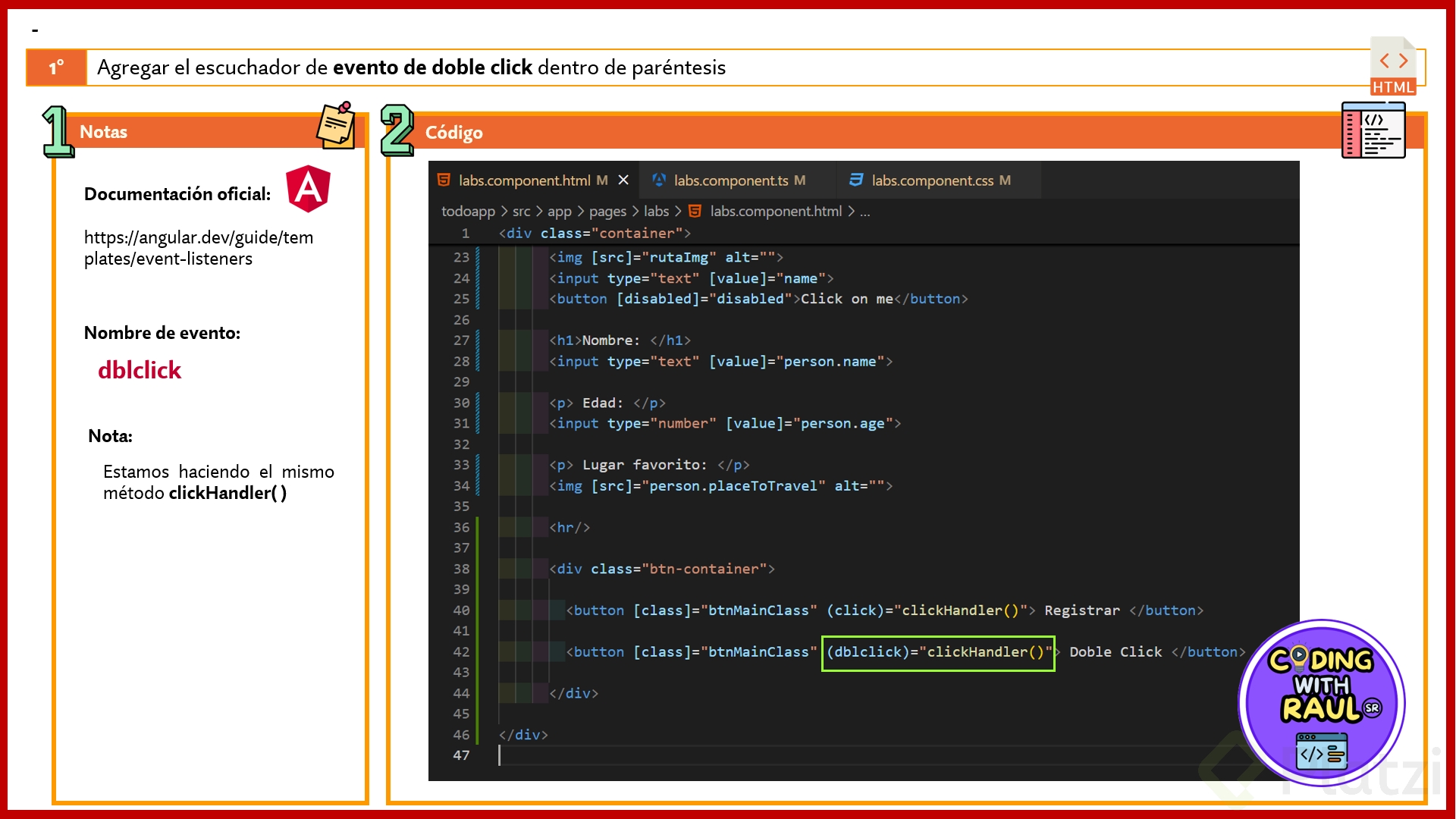Switch to the labs.component.css tab
1456x819 pixels.
[x=932, y=180]
